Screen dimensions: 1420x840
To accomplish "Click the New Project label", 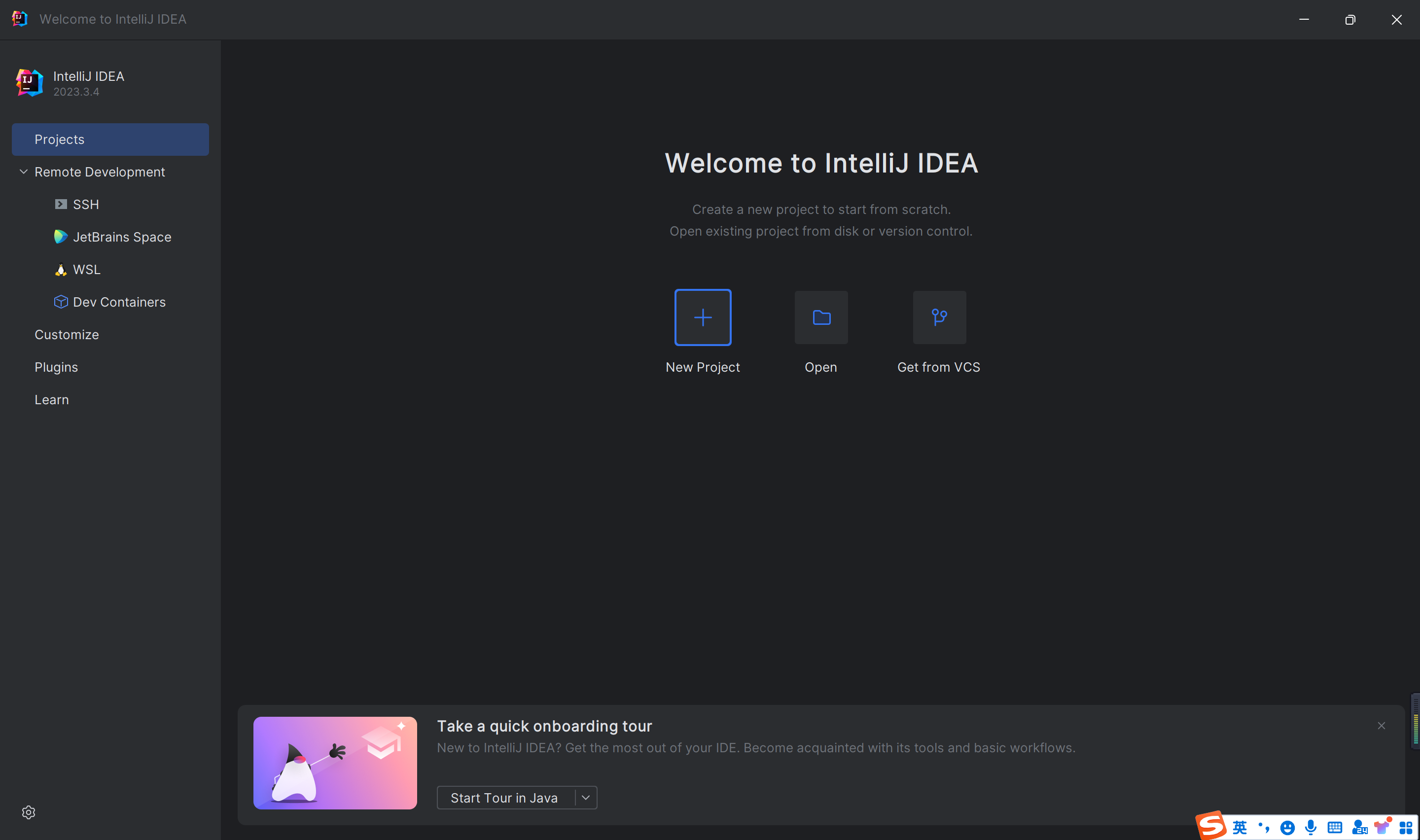I will click(x=703, y=367).
